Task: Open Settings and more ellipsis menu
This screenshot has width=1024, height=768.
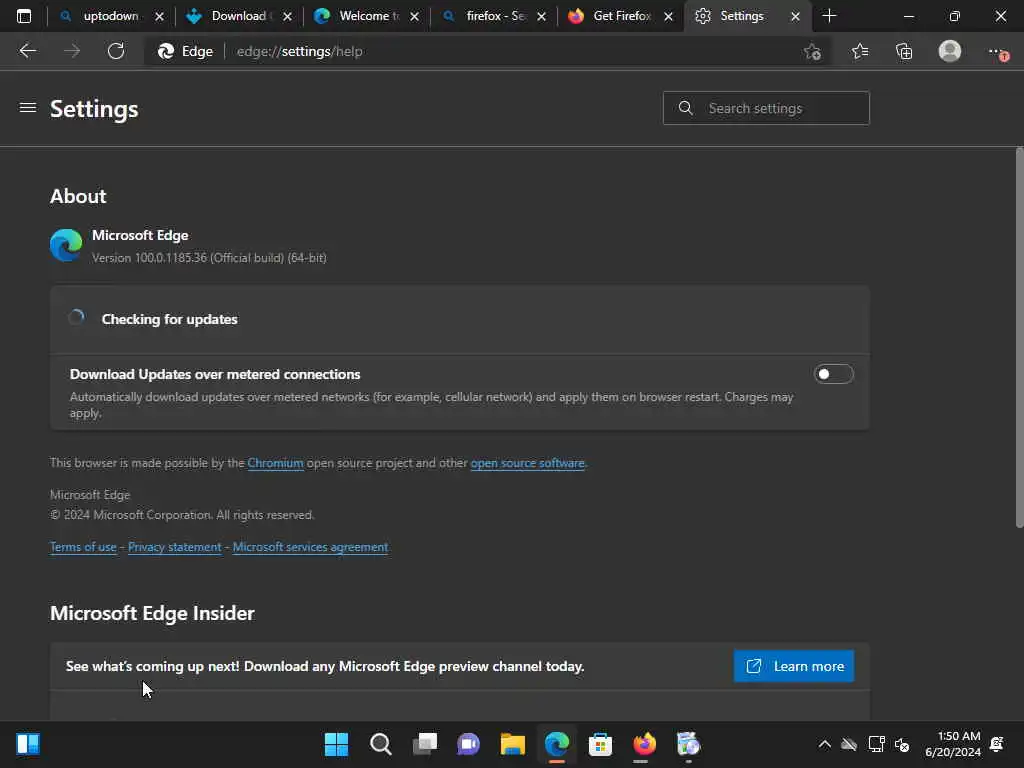Action: click(997, 52)
